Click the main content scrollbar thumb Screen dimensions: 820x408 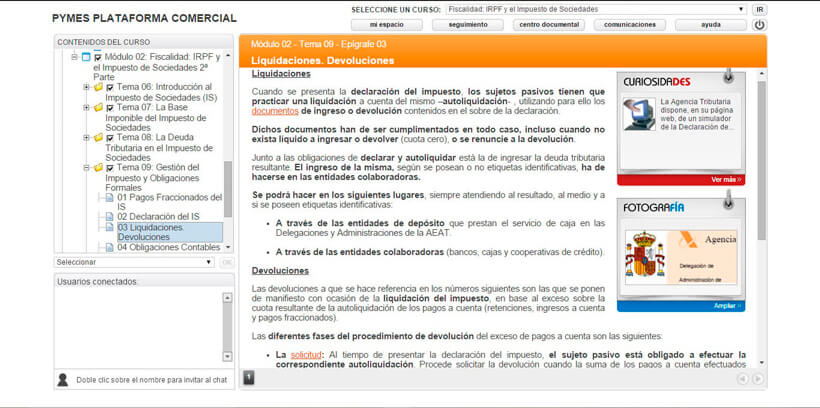click(761, 160)
